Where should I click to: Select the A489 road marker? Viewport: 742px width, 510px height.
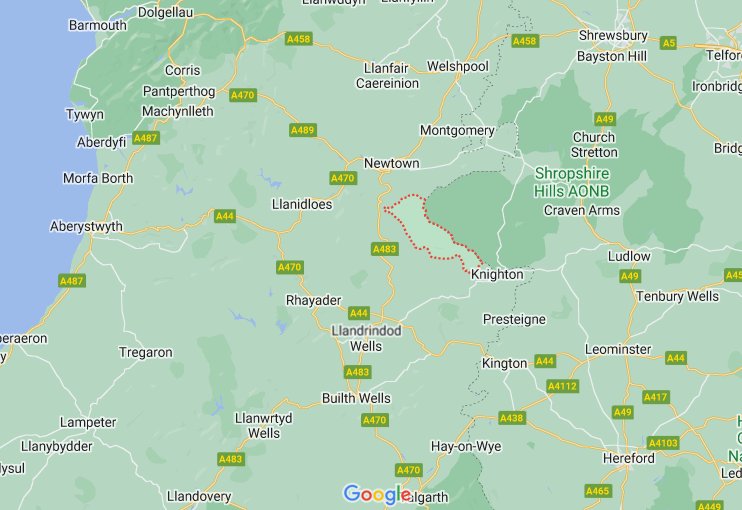point(303,130)
